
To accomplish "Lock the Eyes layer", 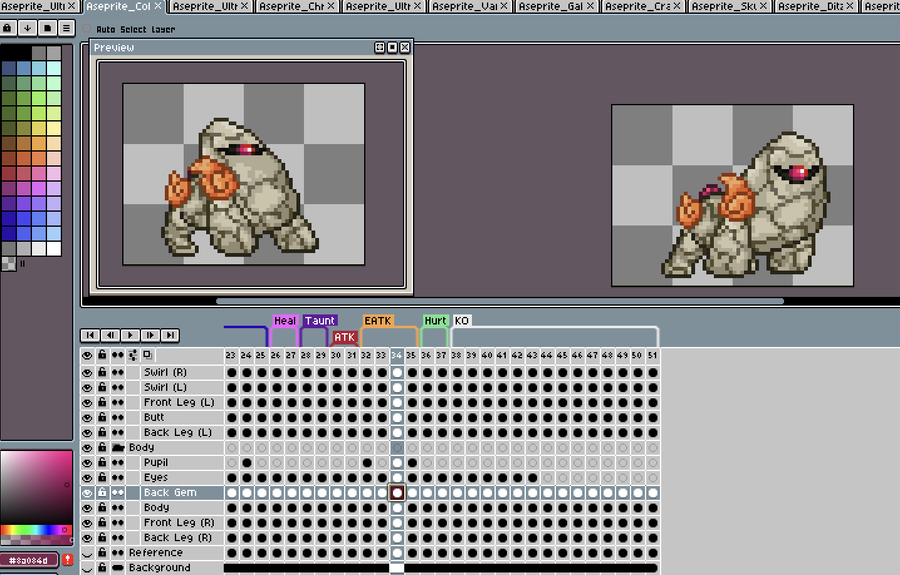I will click(x=102, y=477).
